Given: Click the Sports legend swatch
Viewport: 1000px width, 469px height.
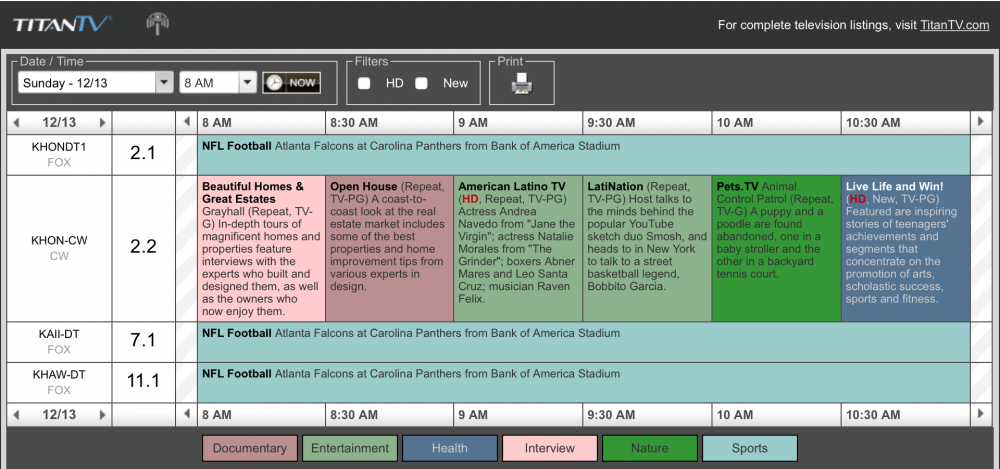Looking at the screenshot, I should [749, 448].
